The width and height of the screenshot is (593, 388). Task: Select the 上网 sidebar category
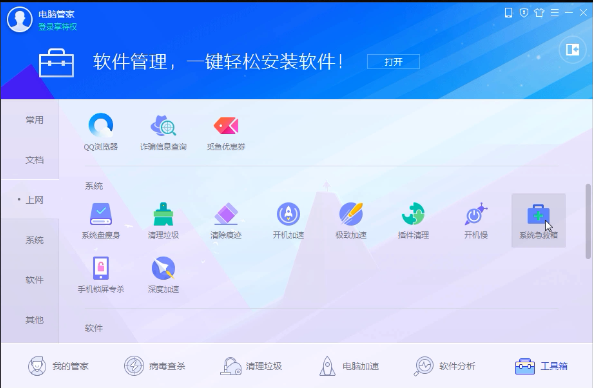pos(34,200)
